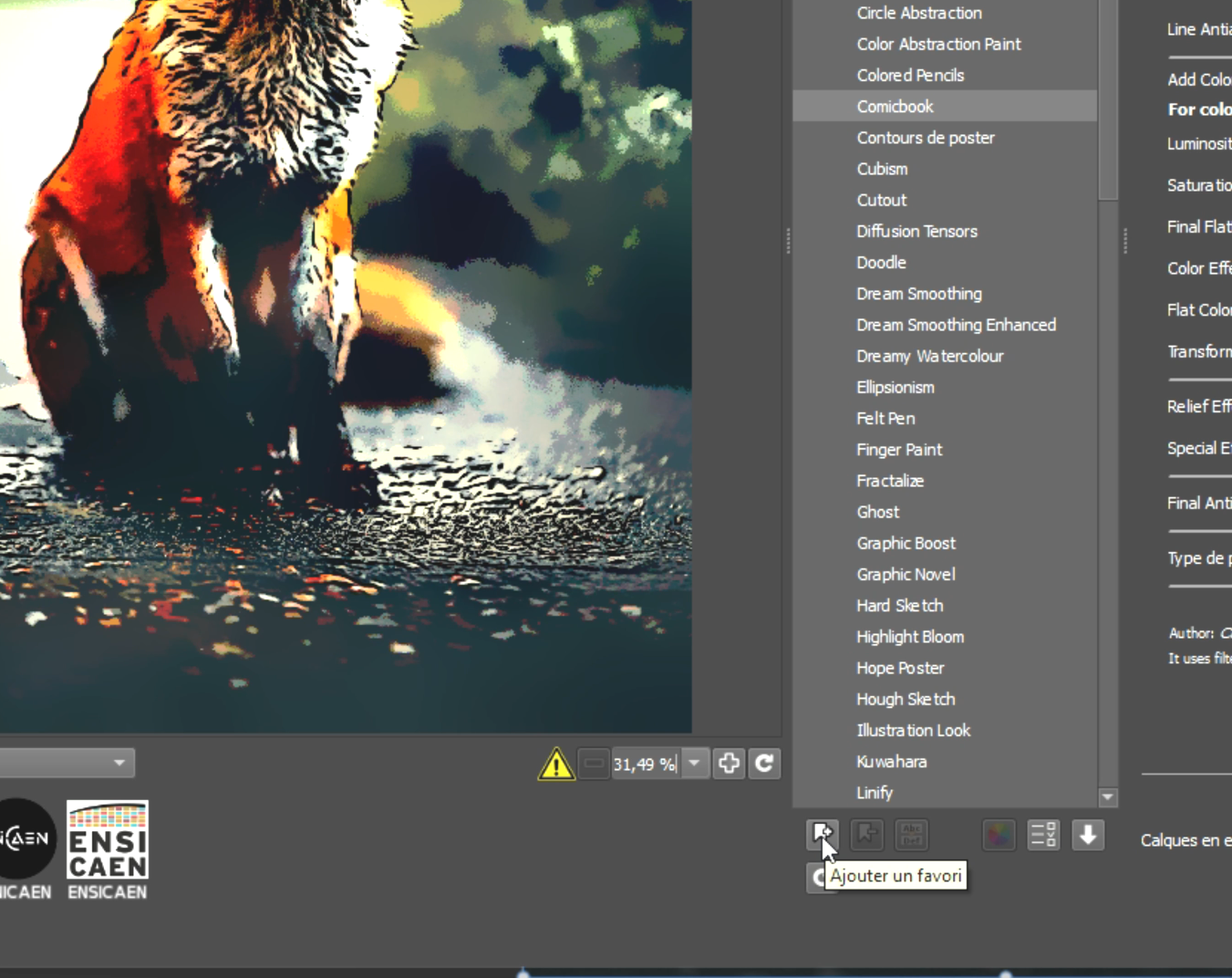Click the ENSICAEN logo link
The height and width of the screenshot is (978, 1232).
[108, 849]
